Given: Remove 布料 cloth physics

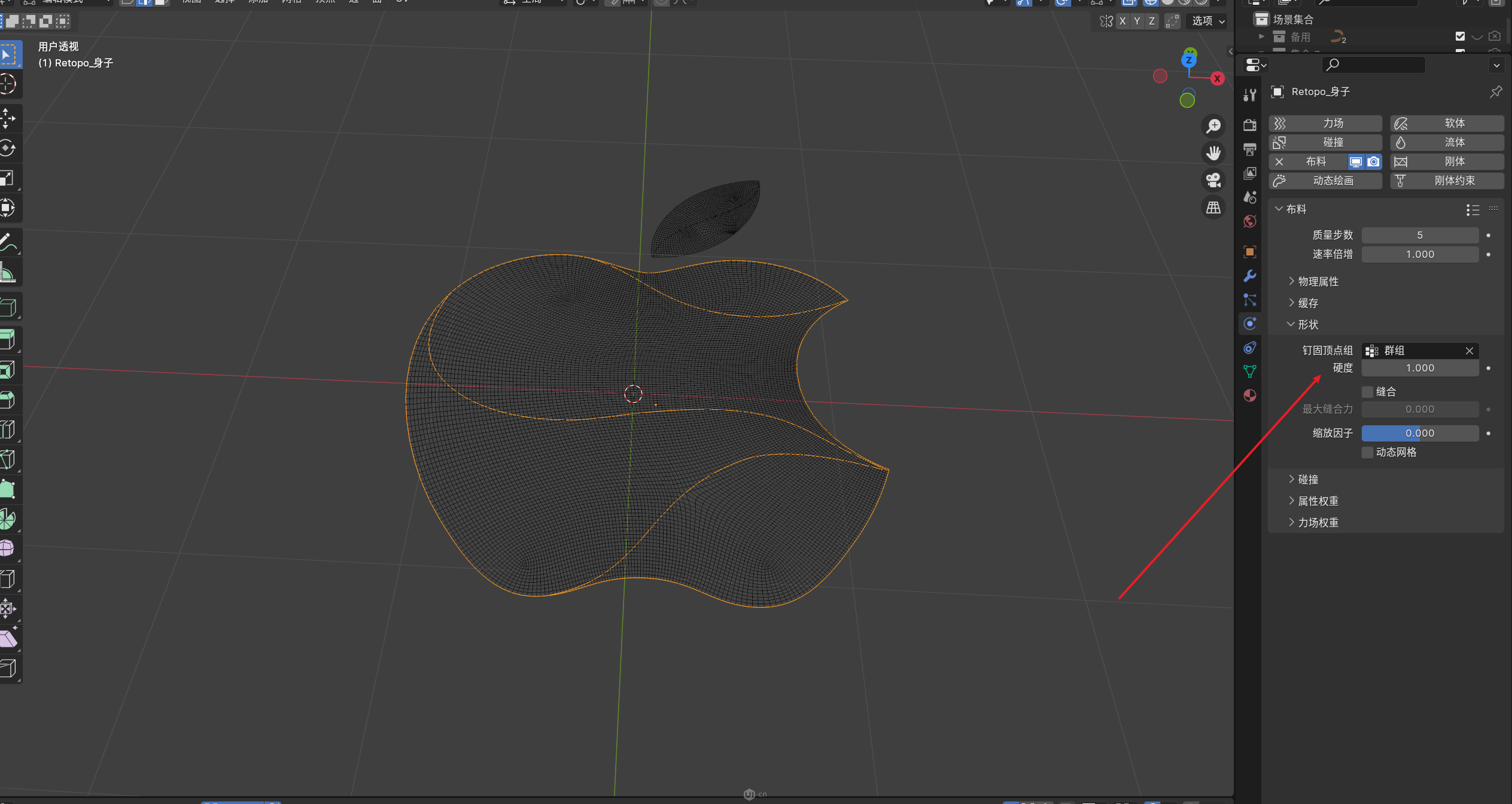Looking at the screenshot, I should point(1279,162).
